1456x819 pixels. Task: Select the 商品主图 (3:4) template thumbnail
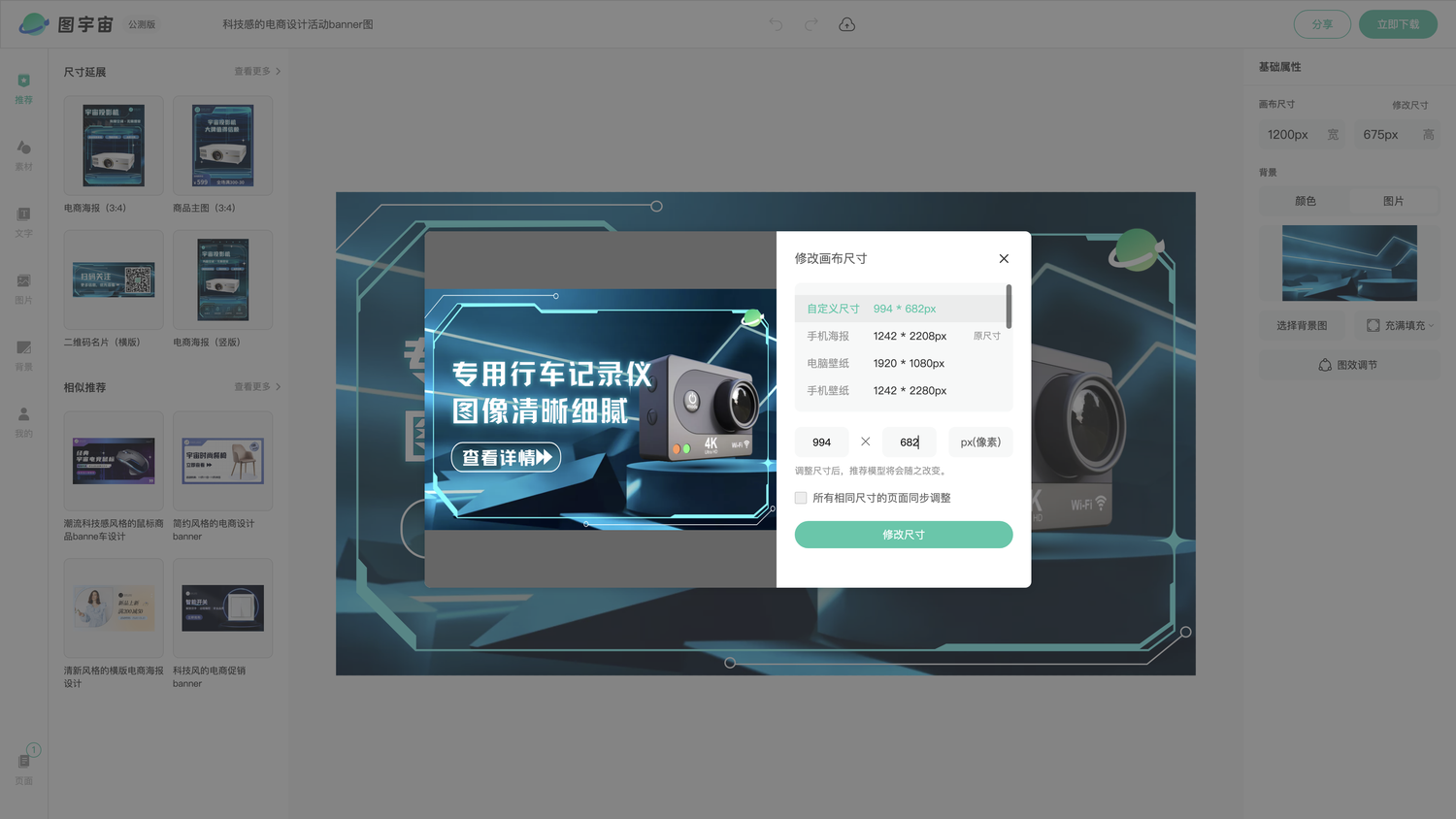pos(222,146)
